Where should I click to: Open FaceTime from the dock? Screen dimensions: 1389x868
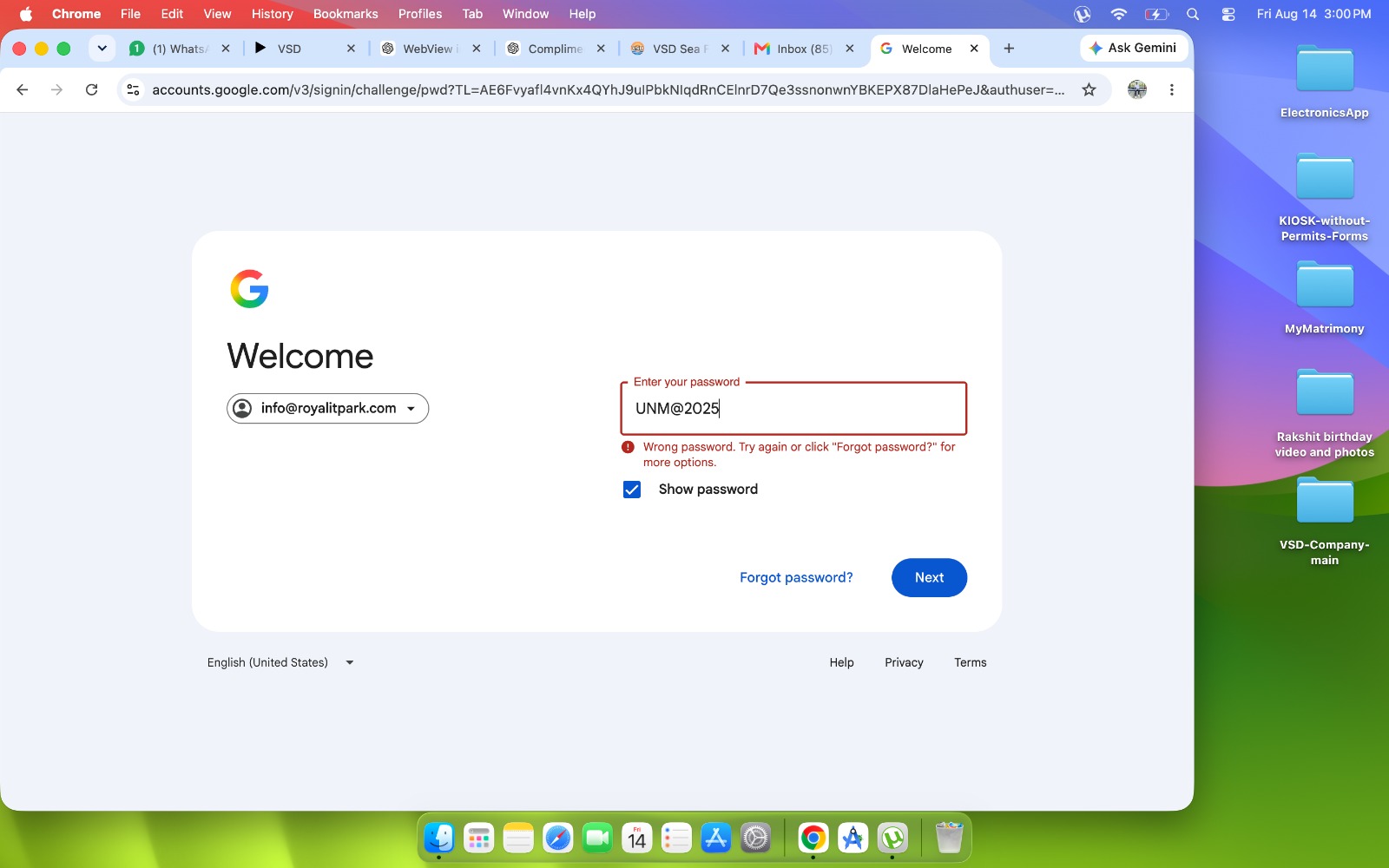(597, 838)
